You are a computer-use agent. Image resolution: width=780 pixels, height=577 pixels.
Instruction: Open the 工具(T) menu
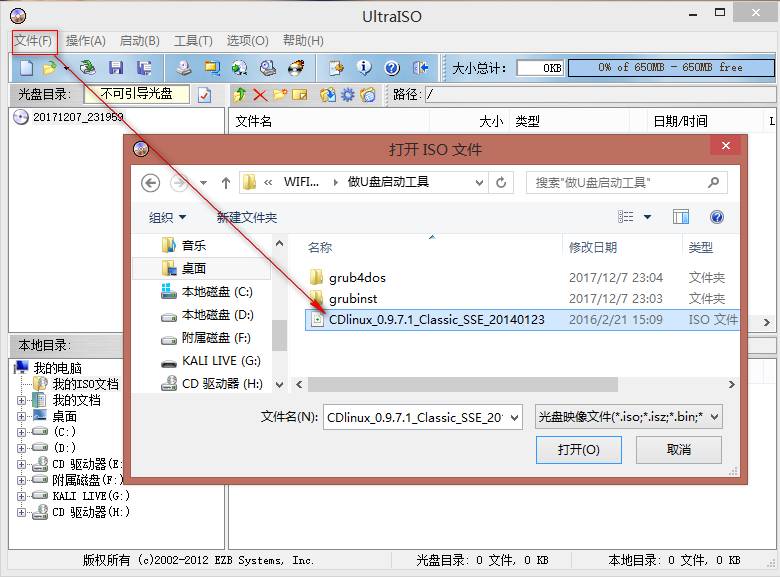coord(193,41)
